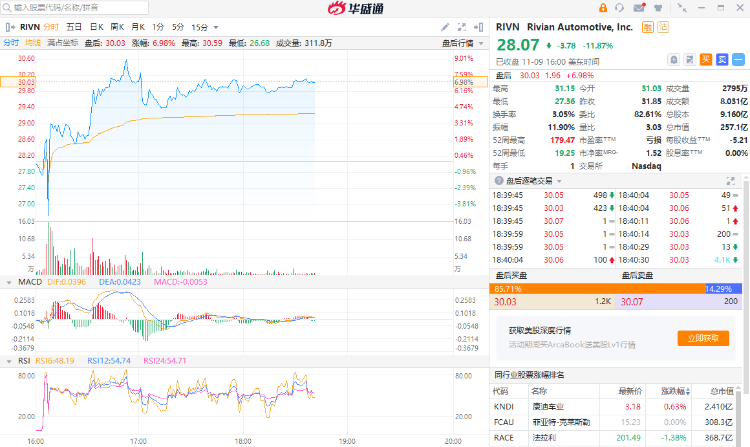Switch to 日K chart tab

tap(97, 27)
